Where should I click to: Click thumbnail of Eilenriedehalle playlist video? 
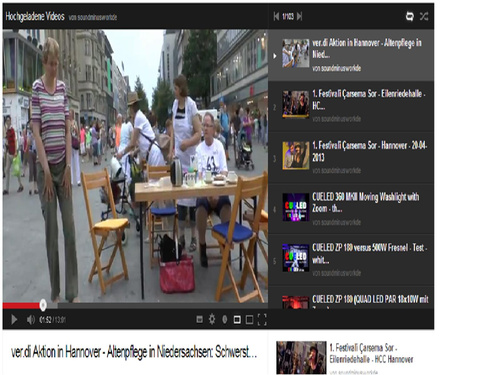pos(296,105)
